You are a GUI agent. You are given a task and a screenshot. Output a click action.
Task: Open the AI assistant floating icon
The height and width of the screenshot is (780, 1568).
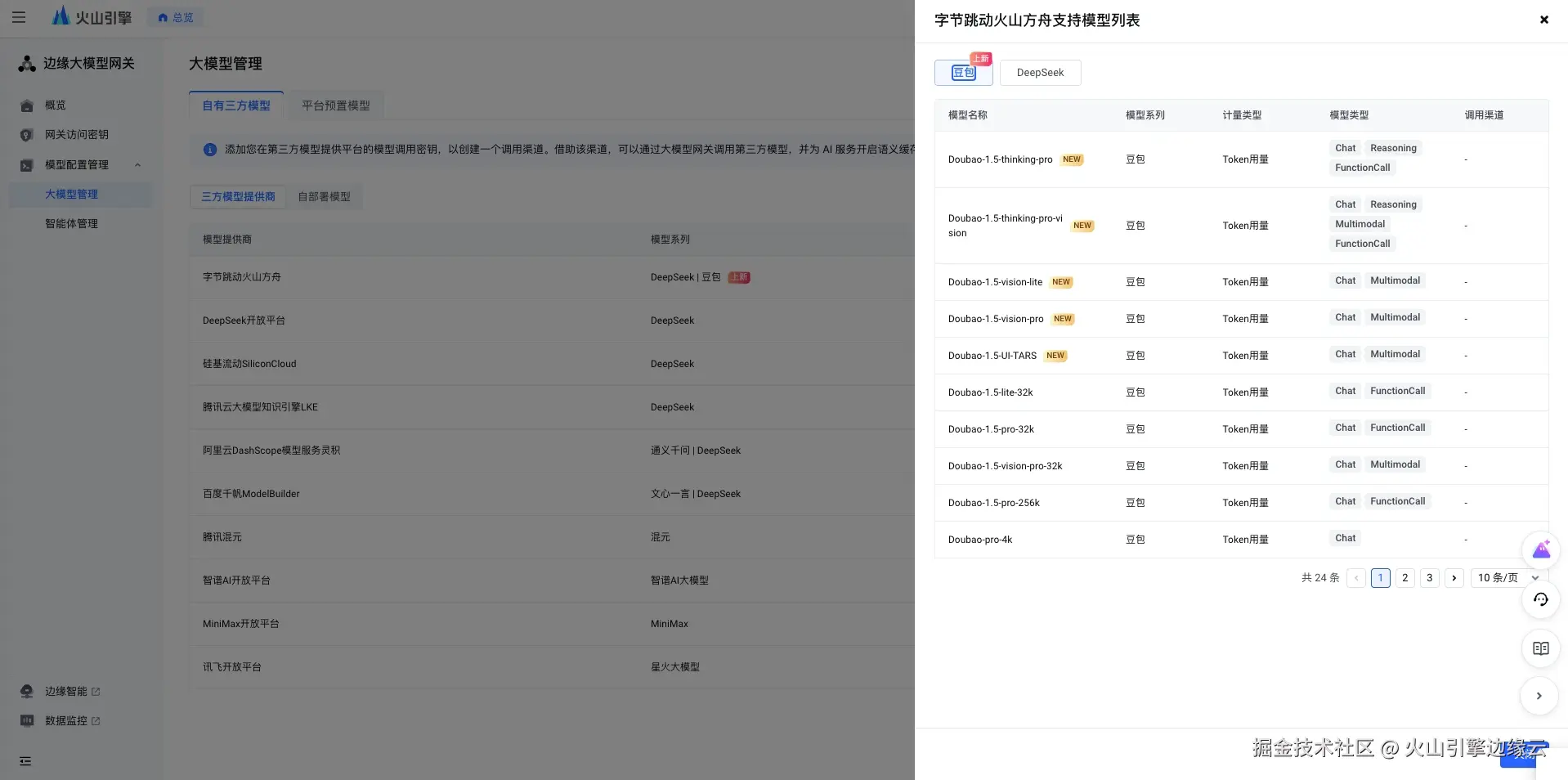pos(1540,550)
